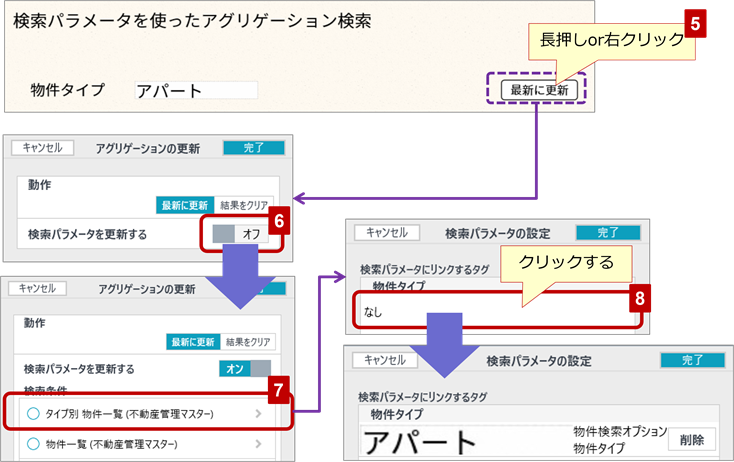Open chevron for 物件一覧 (不動産管理マスター) row
This screenshot has height=462, width=734.
(x=258, y=444)
